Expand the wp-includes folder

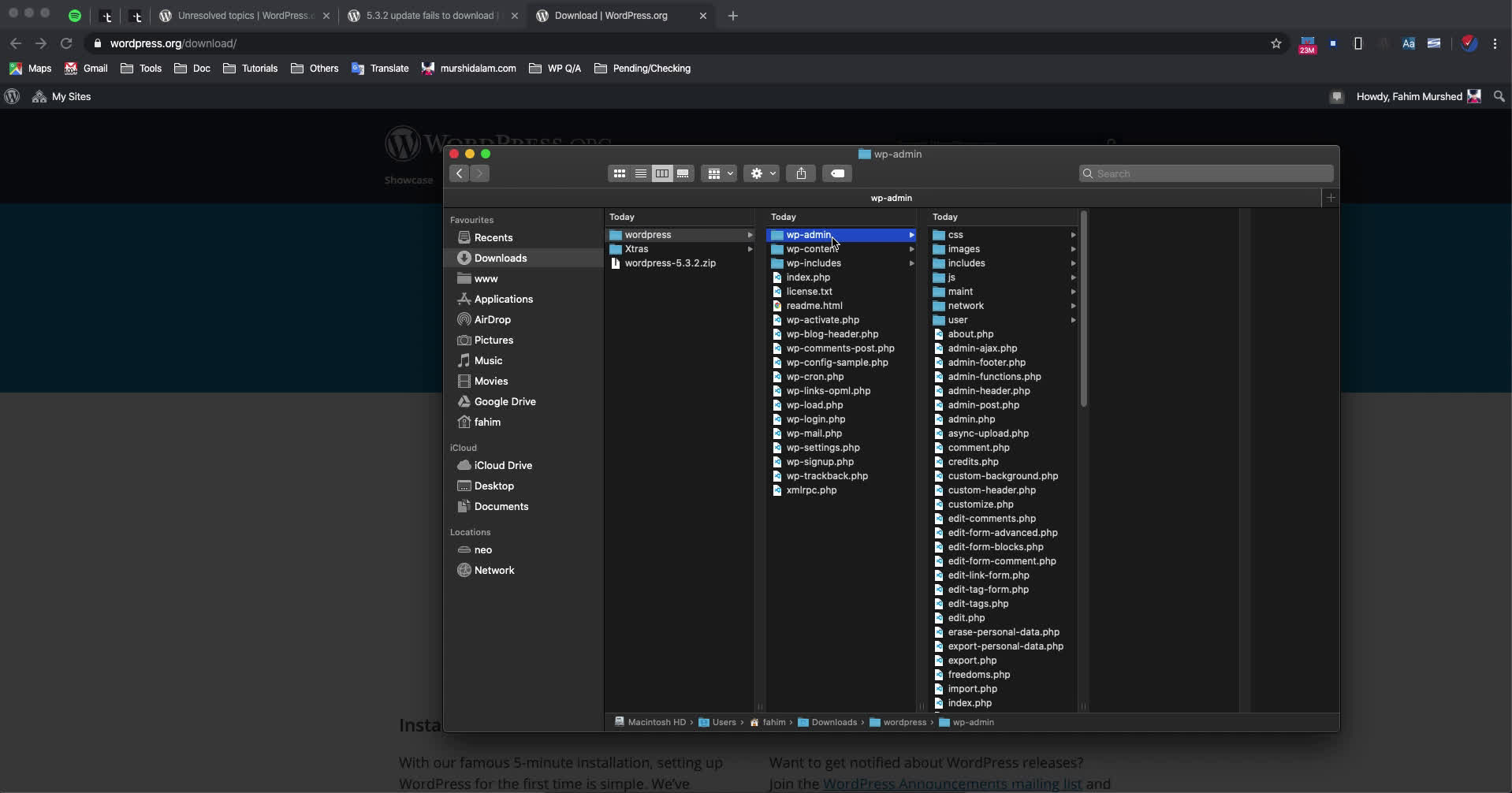pos(814,263)
